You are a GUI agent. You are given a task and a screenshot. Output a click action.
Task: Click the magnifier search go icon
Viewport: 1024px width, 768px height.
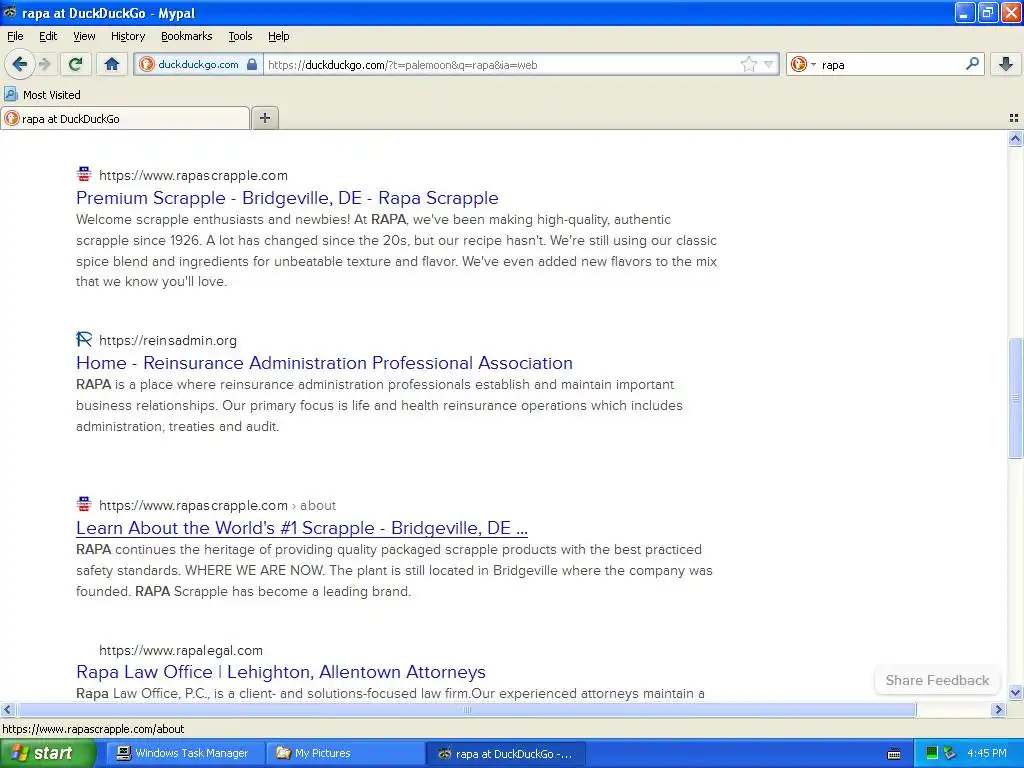click(972, 64)
